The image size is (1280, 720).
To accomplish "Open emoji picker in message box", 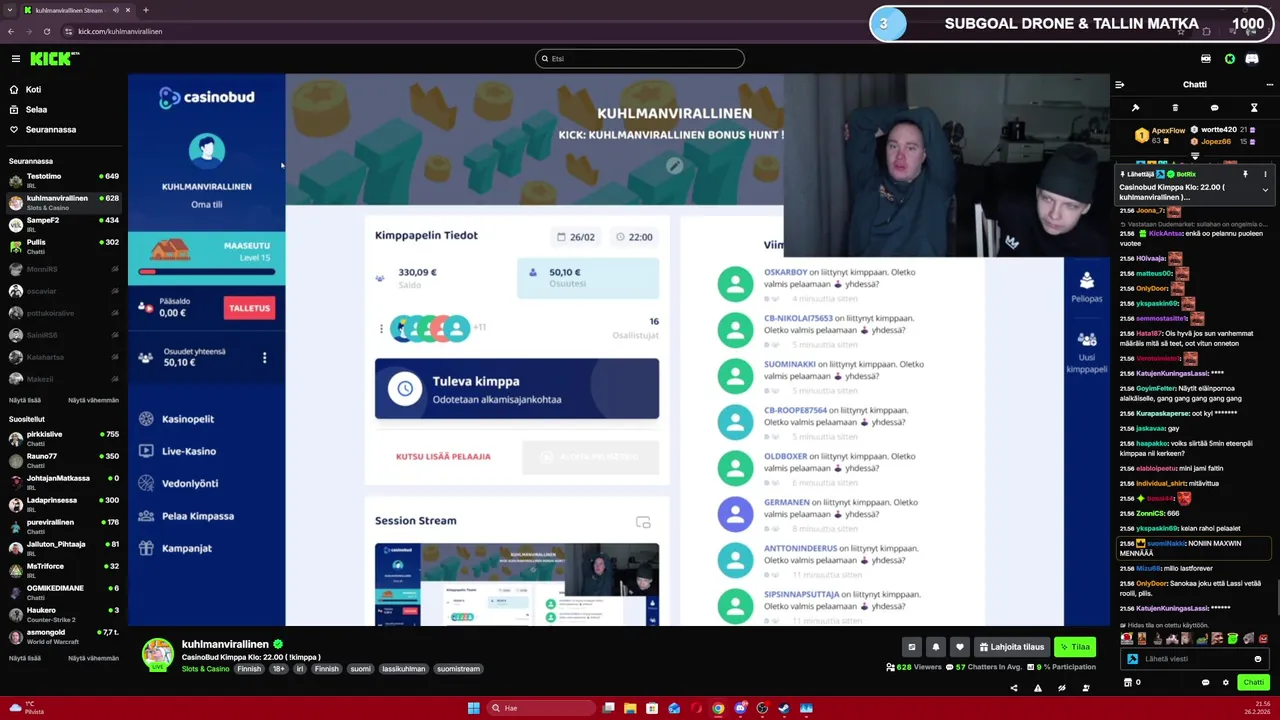I will click(1258, 659).
